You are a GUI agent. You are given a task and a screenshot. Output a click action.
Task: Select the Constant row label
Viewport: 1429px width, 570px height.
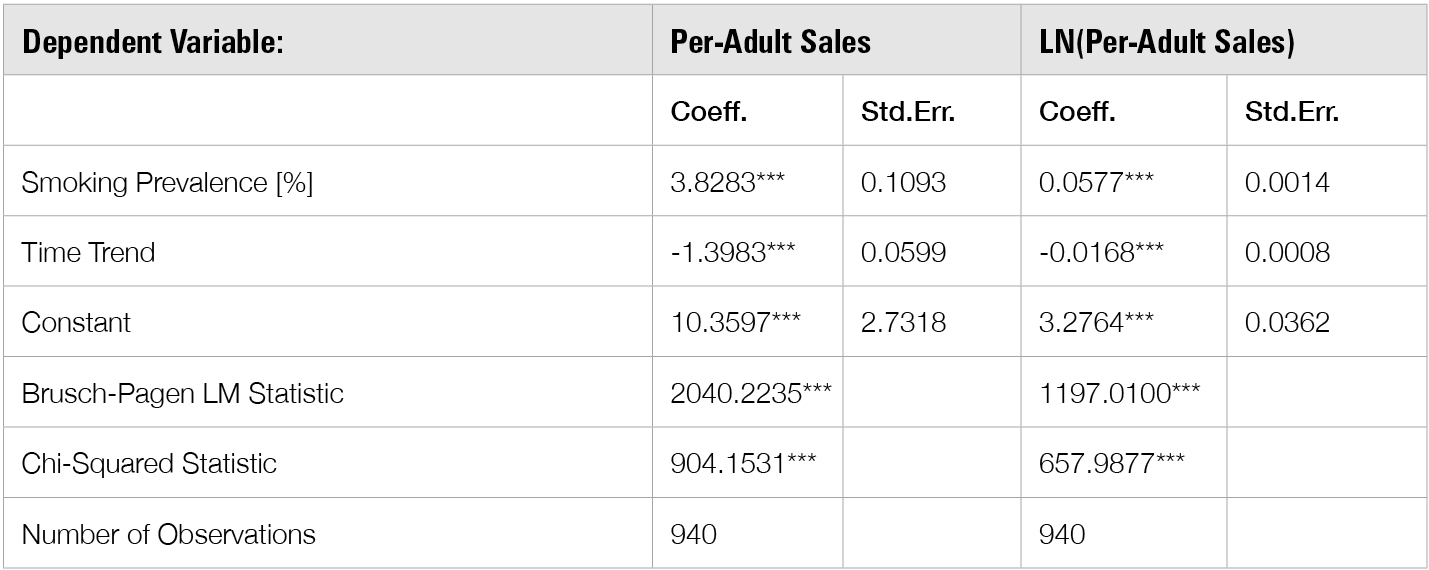(x=76, y=323)
